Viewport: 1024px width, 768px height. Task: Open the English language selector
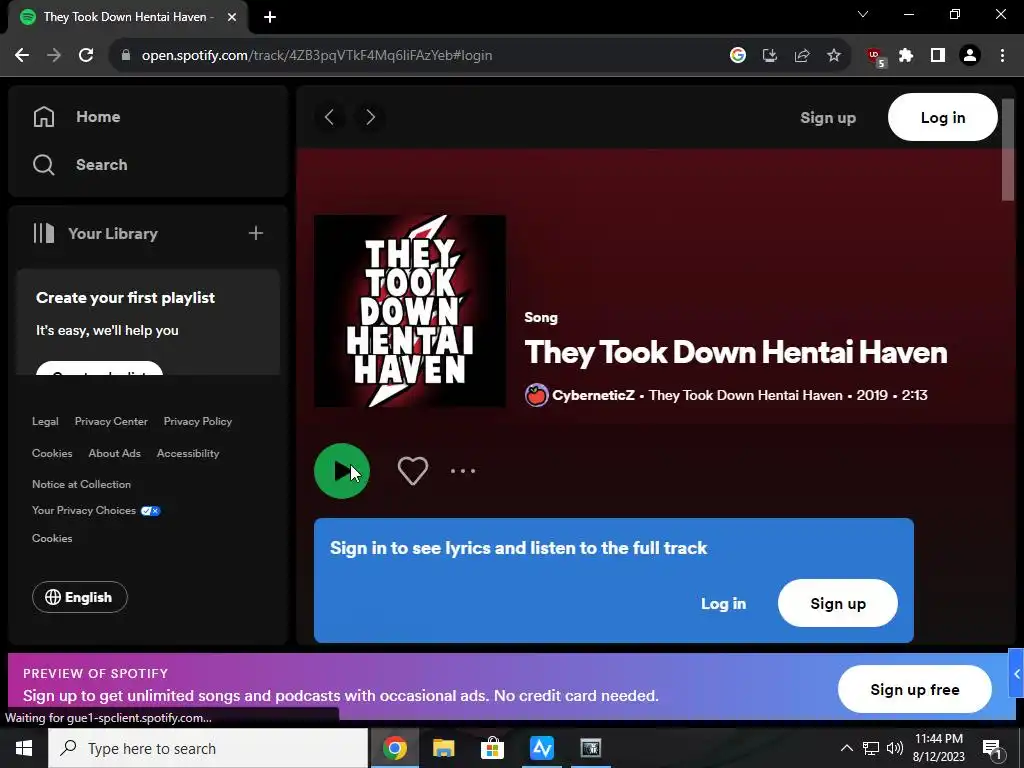tap(80, 597)
